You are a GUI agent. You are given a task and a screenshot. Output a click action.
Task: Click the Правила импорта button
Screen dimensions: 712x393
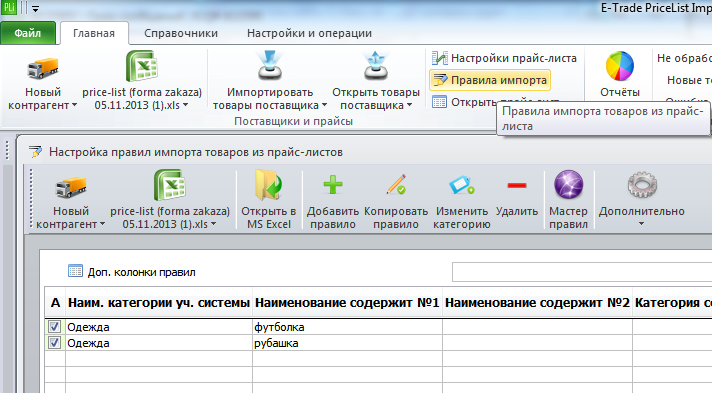[490, 80]
